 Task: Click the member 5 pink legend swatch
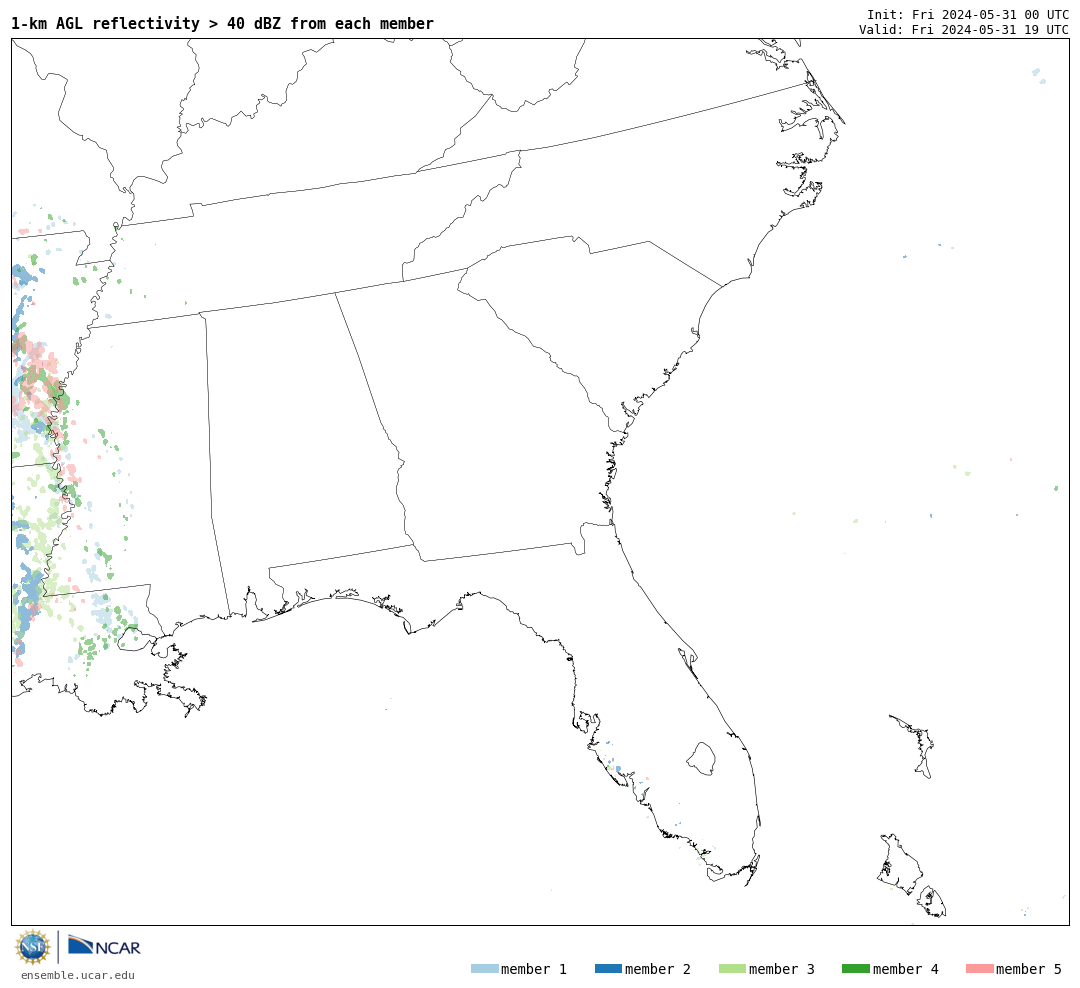(x=979, y=968)
